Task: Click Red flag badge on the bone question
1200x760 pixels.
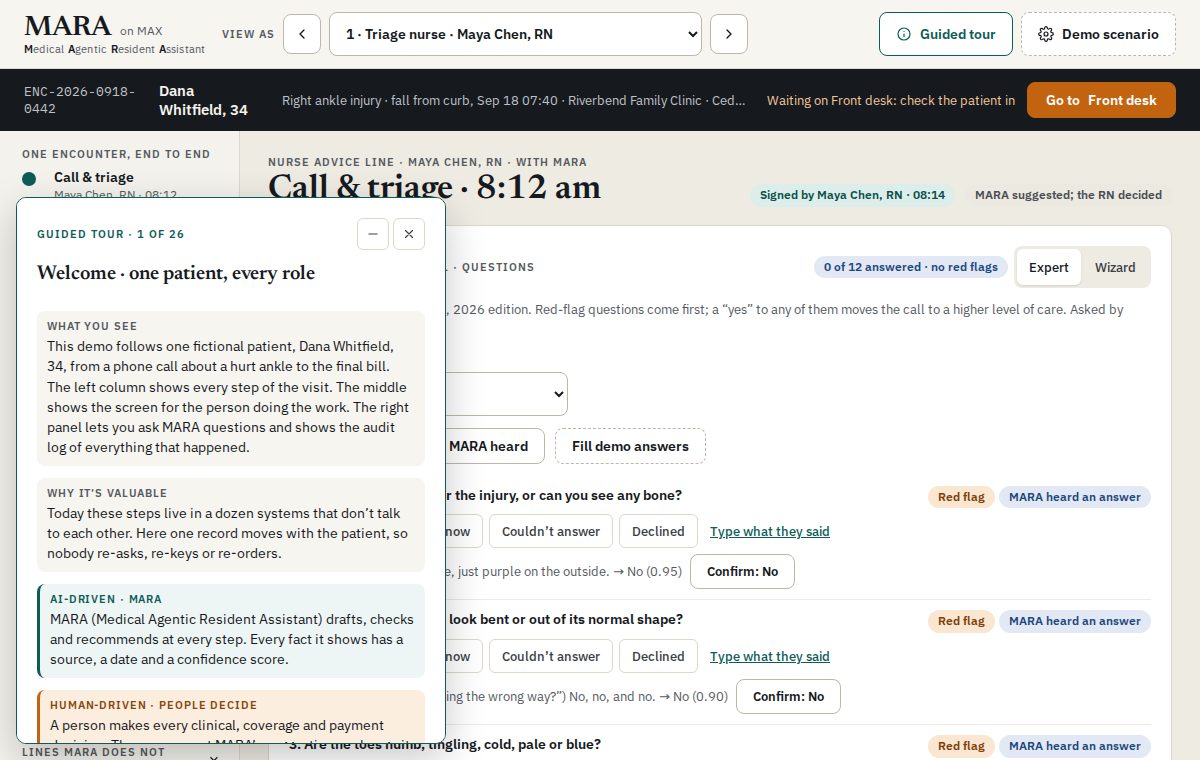Action: pos(961,497)
